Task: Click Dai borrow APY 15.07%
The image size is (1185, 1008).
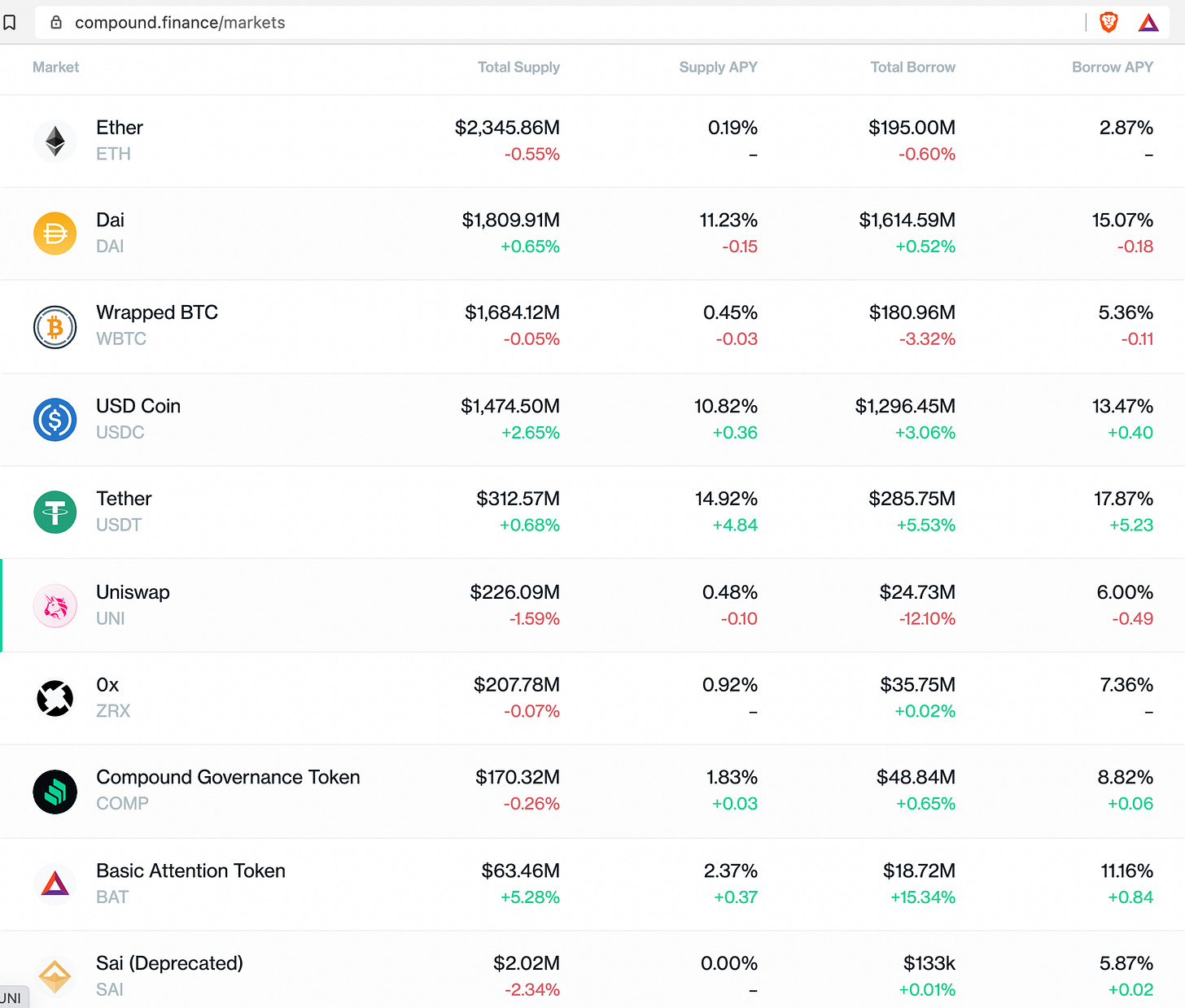Action: click(x=1122, y=220)
